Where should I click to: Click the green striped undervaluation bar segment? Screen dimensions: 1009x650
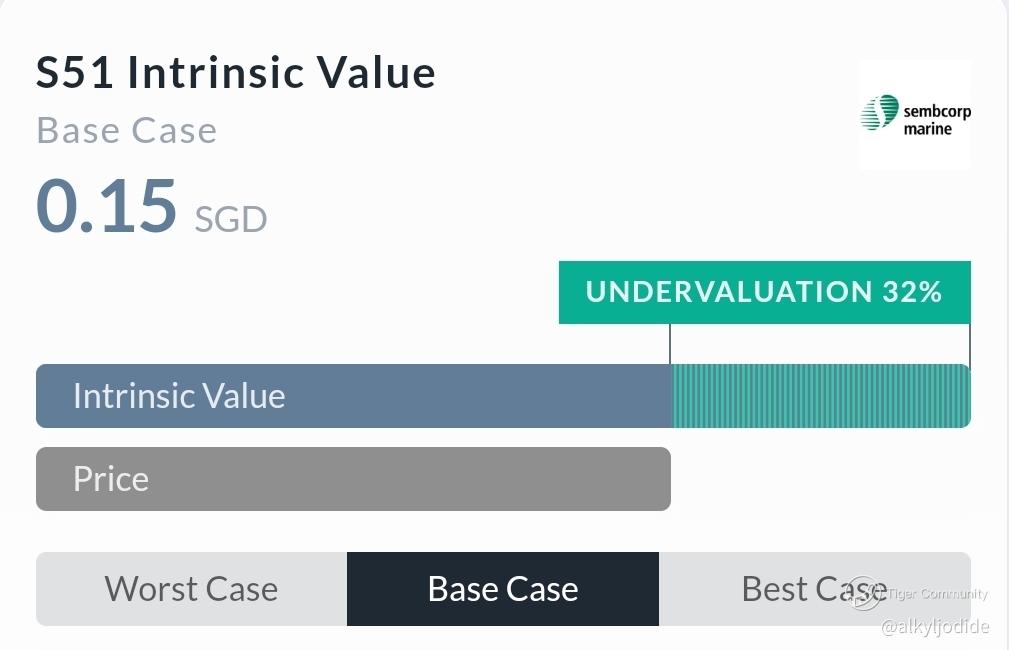pyautogui.click(x=820, y=396)
